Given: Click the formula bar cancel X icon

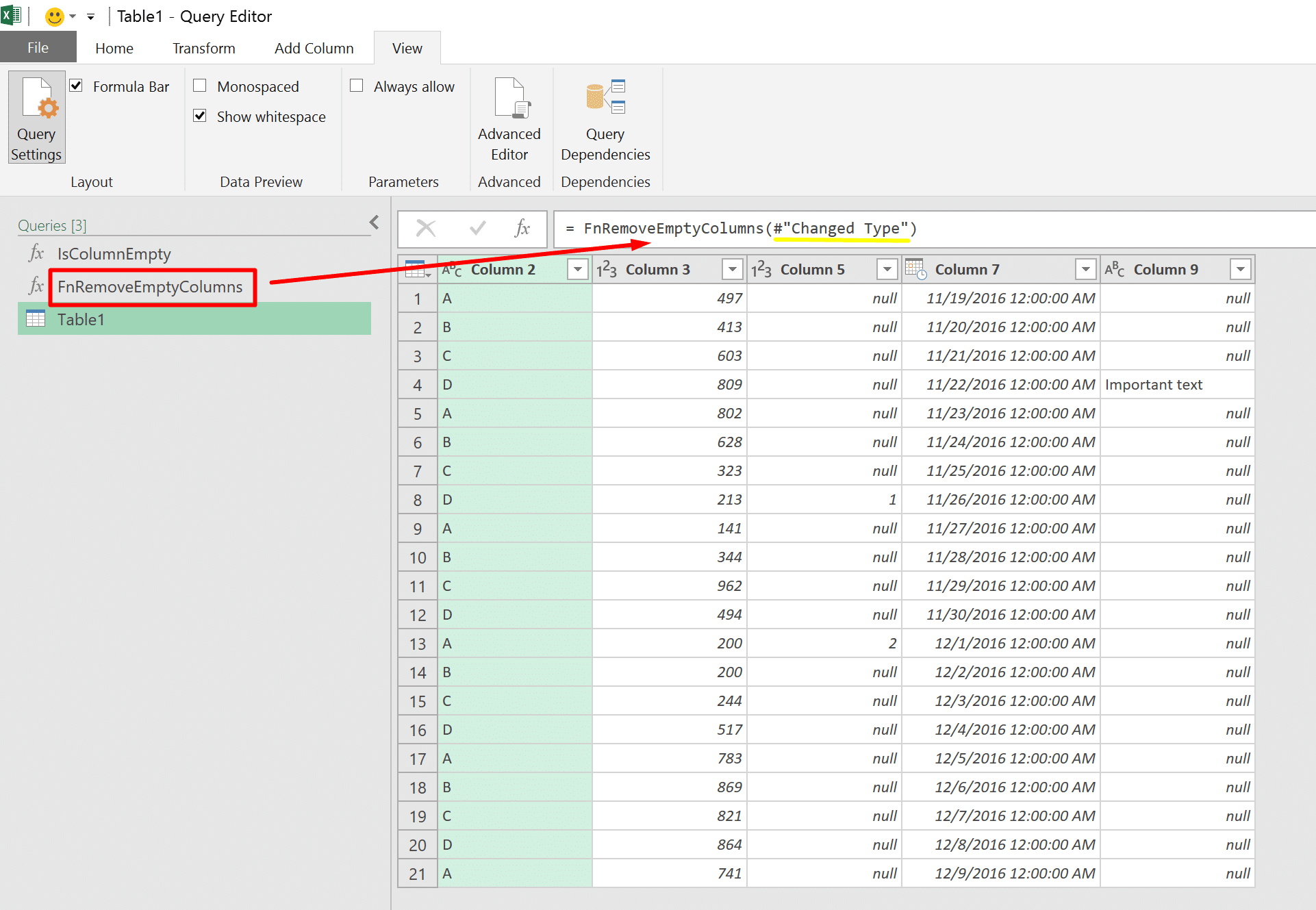Looking at the screenshot, I should 426,228.
